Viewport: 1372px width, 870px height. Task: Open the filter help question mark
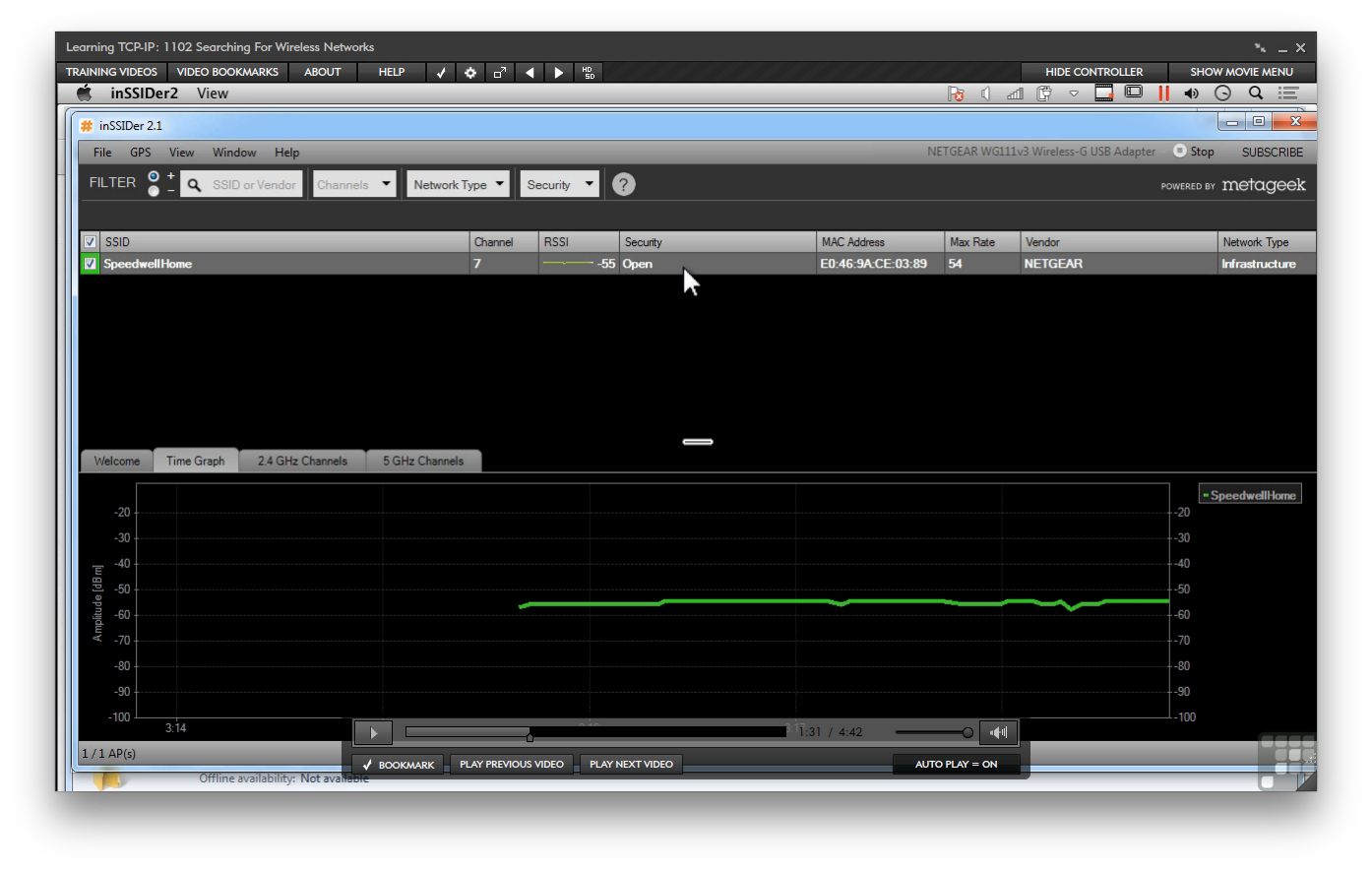pos(623,184)
